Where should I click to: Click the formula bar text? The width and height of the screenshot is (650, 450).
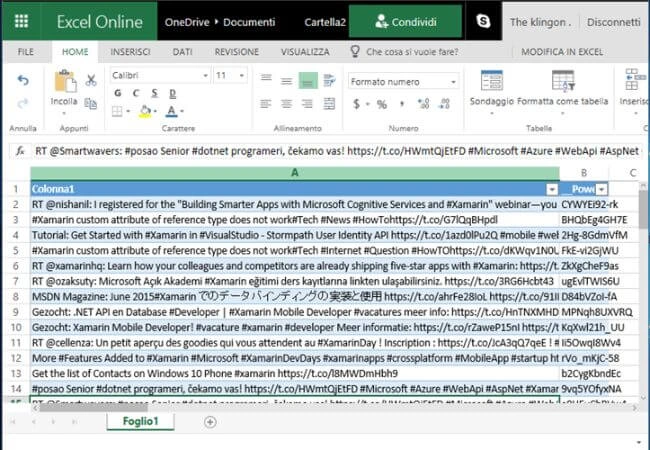(337, 151)
